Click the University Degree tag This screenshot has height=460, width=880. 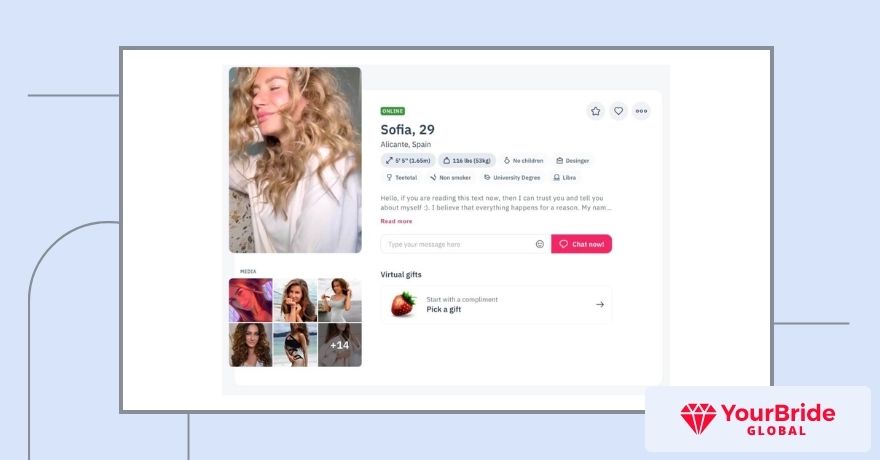pyautogui.click(x=512, y=177)
